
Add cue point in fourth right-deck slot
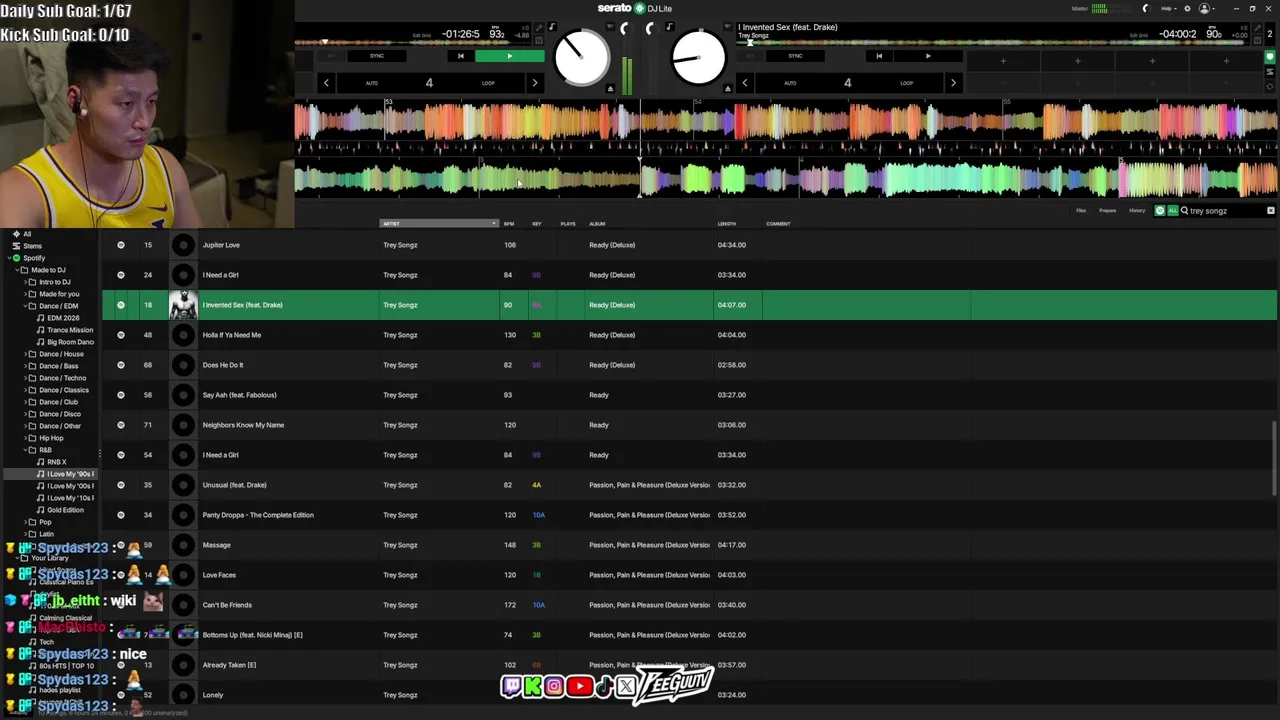1226,61
